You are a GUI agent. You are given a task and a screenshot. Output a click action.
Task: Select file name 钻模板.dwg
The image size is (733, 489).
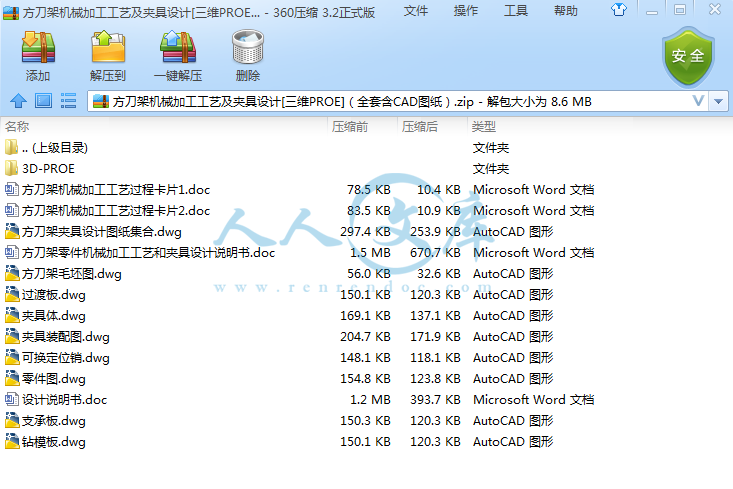[54, 442]
